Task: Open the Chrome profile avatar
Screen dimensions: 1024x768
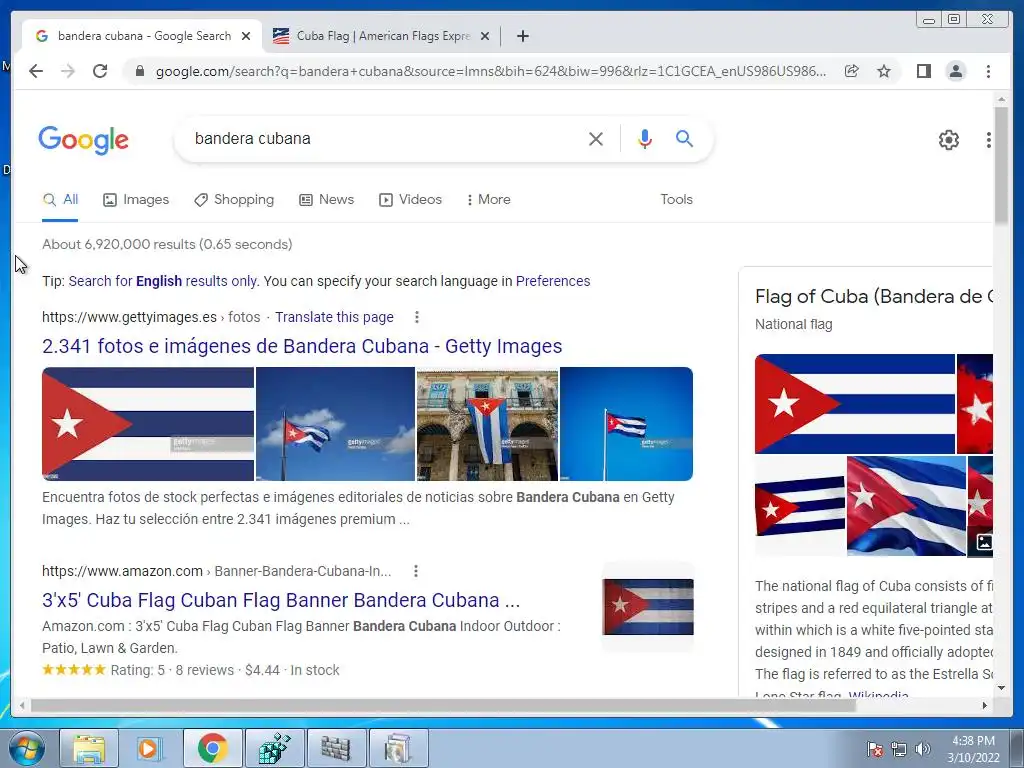Action: click(x=955, y=71)
